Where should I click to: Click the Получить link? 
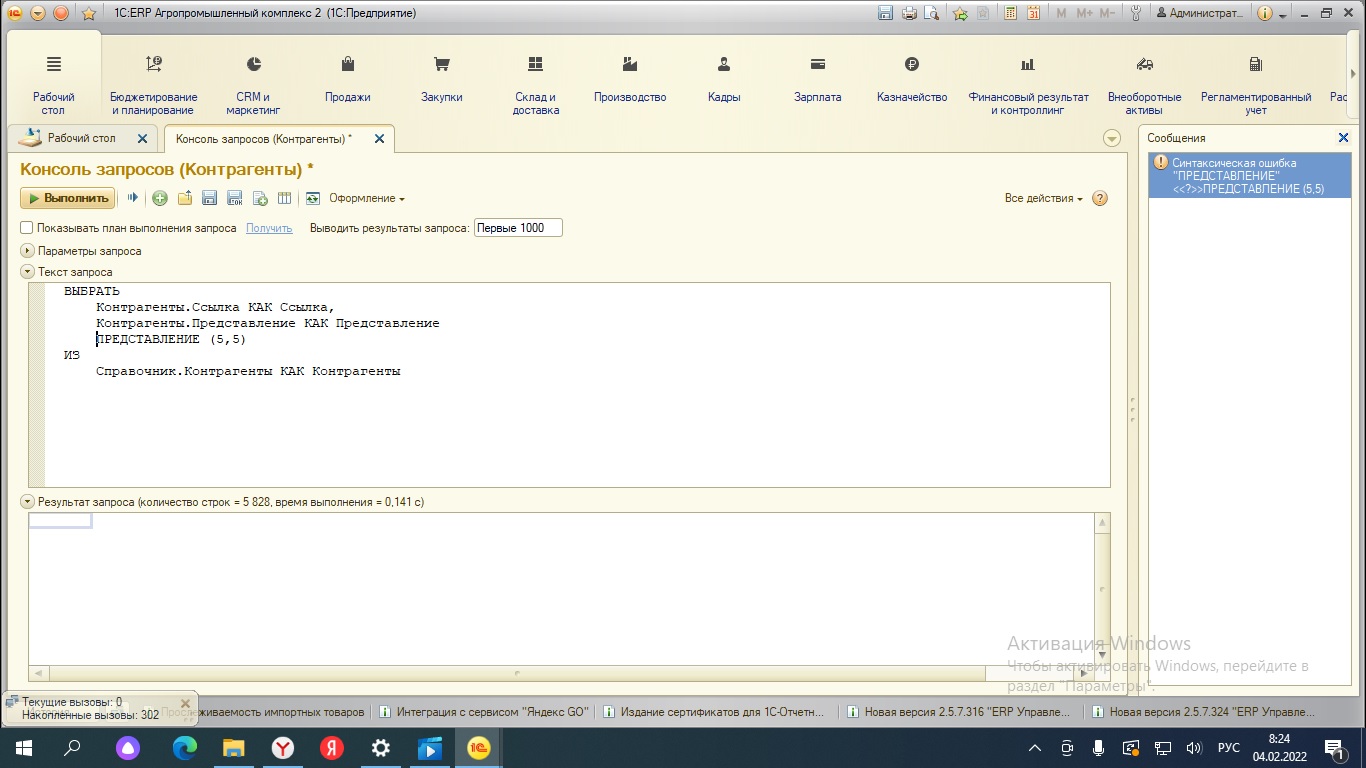pyautogui.click(x=269, y=228)
